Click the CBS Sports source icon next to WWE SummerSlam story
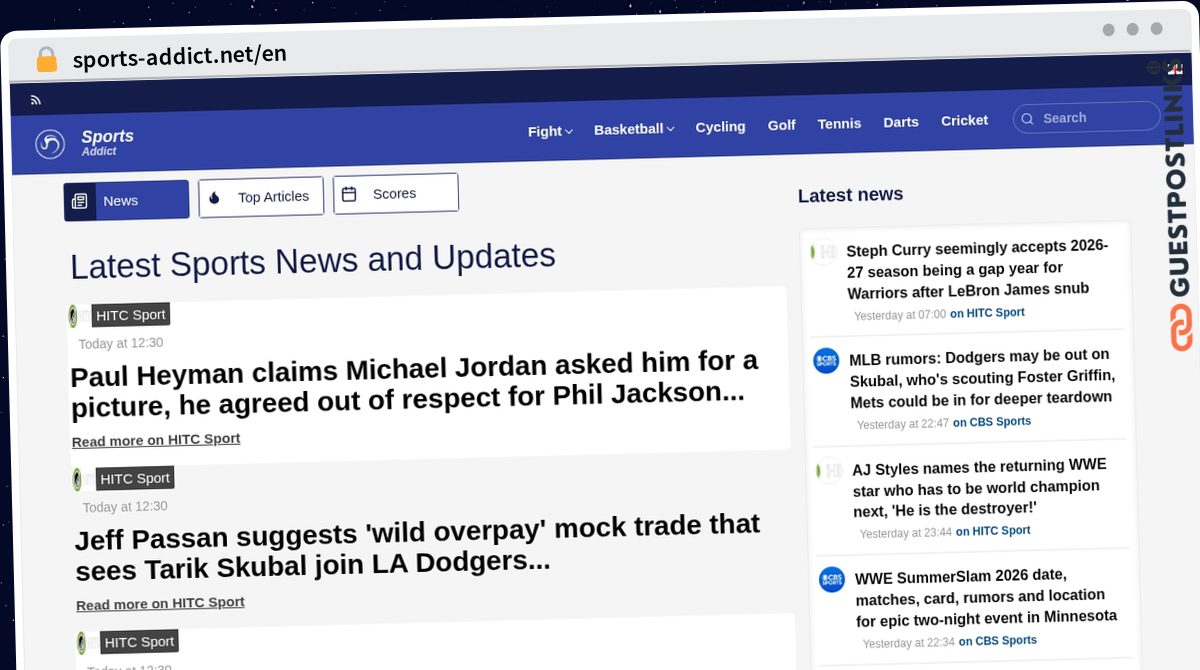Image resolution: width=1200 pixels, height=670 pixels. coord(832,579)
